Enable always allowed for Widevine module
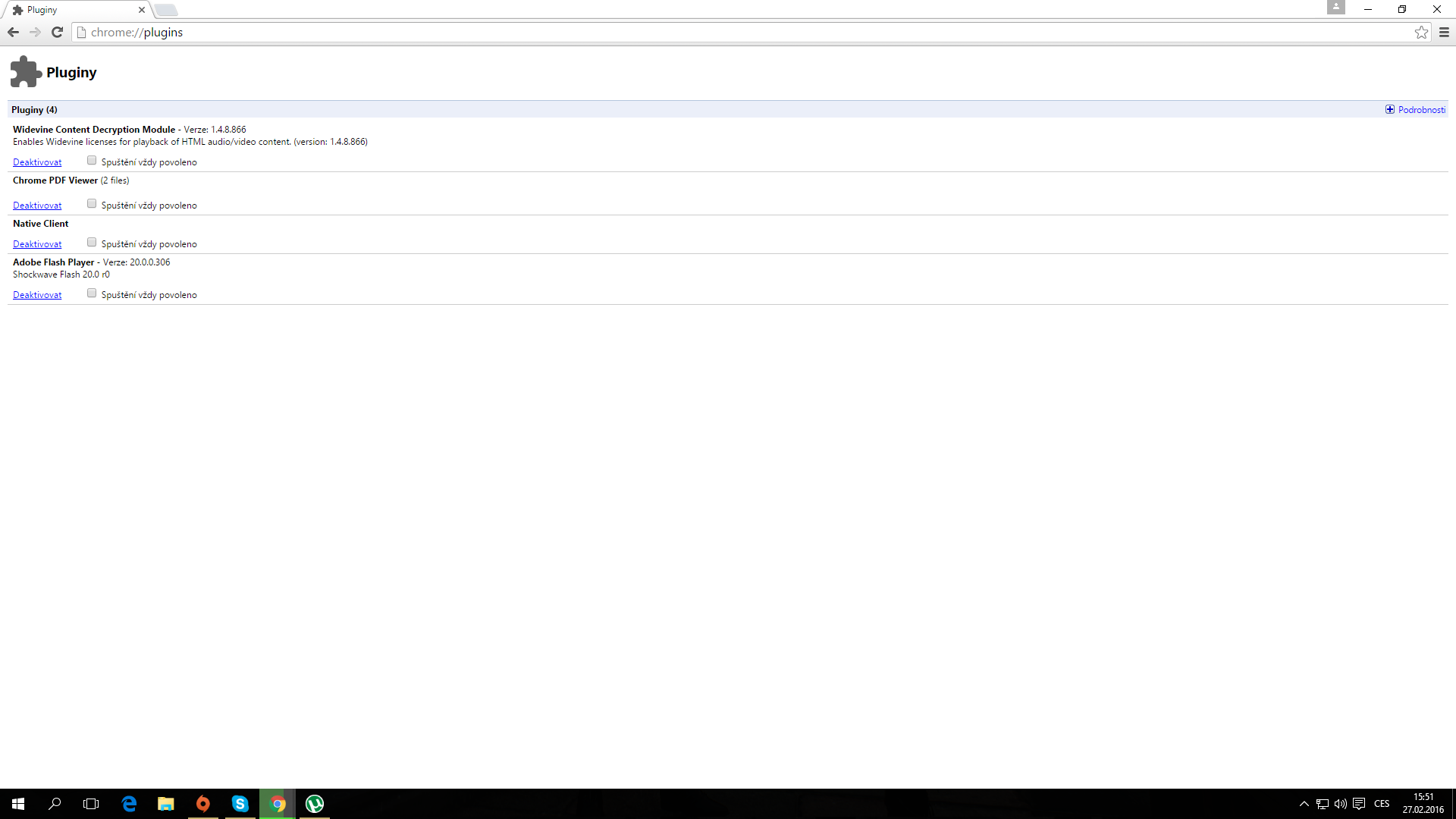The height and width of the screenshot is (819, 1456). point(92,161)
